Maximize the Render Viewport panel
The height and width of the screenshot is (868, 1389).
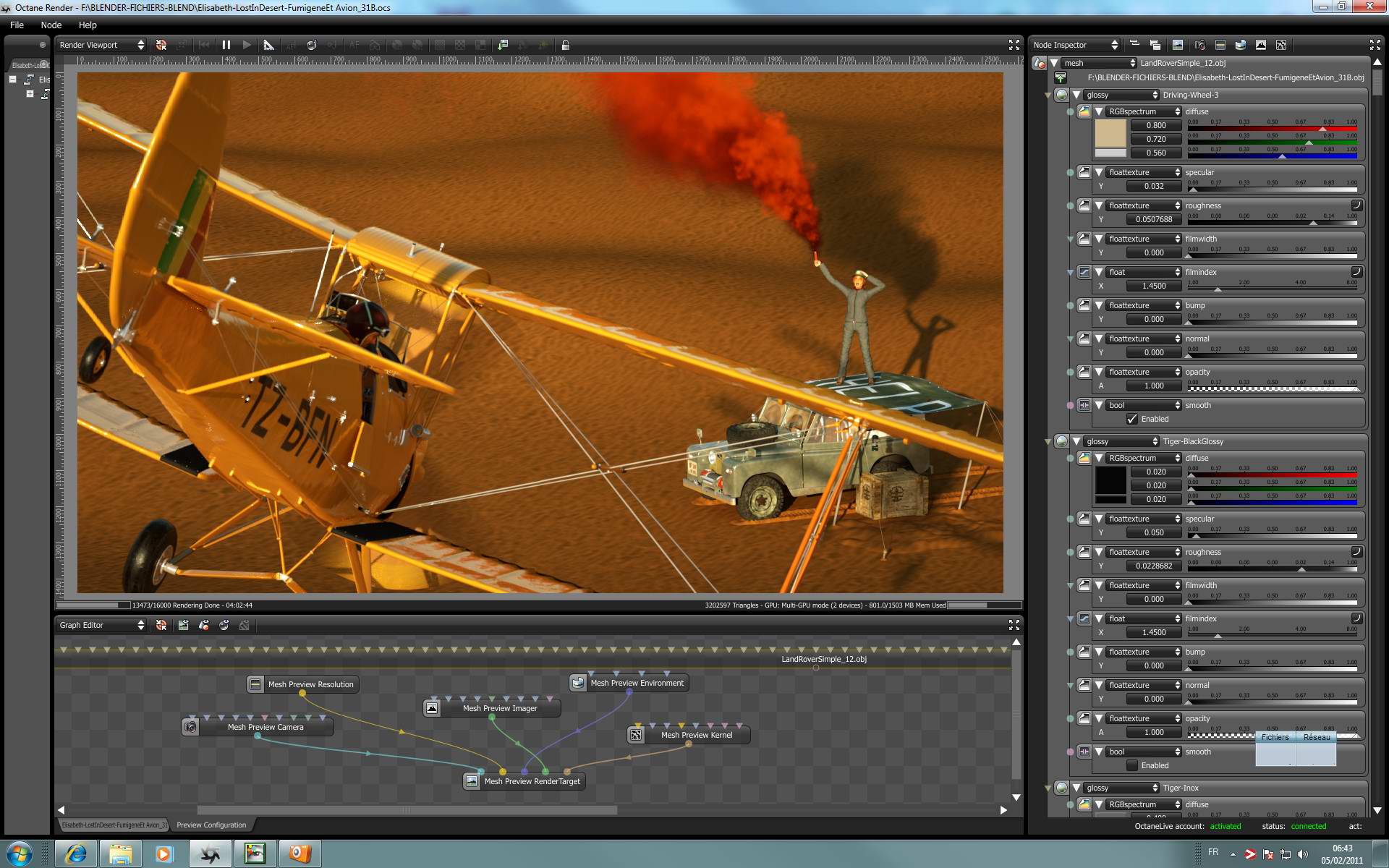[x=1014, y=45]
